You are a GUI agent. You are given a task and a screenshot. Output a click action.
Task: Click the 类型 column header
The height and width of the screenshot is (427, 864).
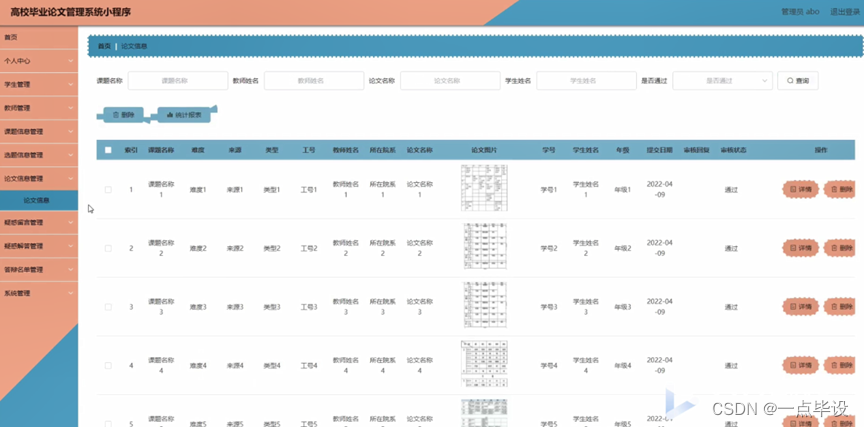pos(271,150)
